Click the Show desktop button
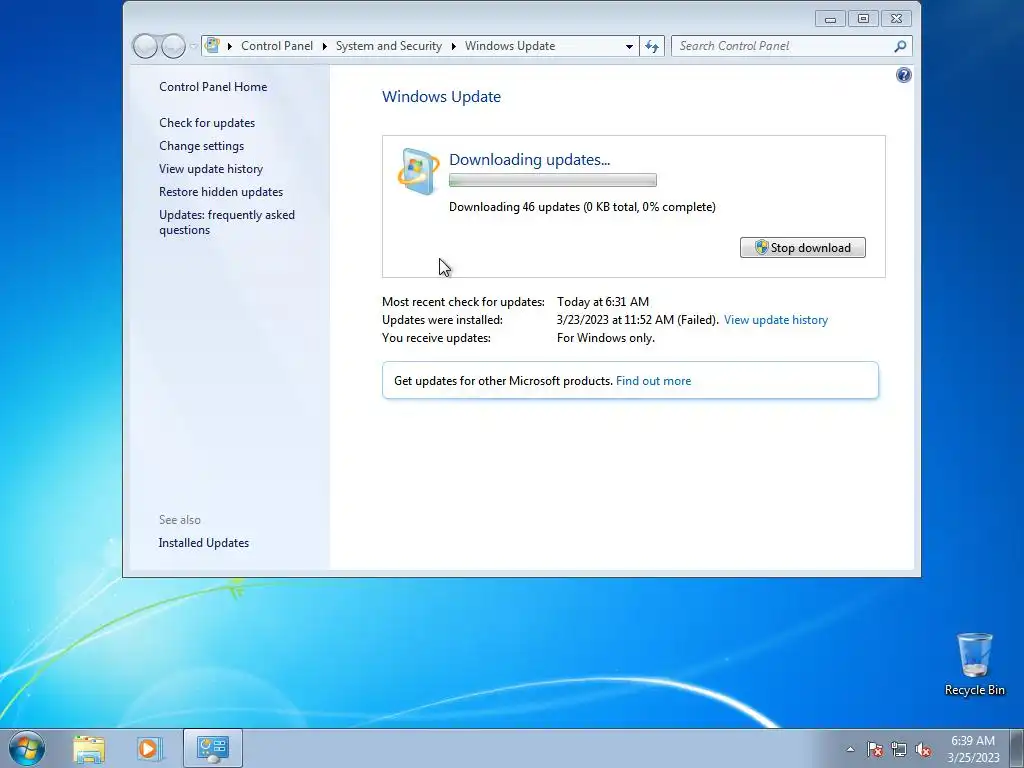This screenshot has height=768, width=1024. pos(1017,748)
